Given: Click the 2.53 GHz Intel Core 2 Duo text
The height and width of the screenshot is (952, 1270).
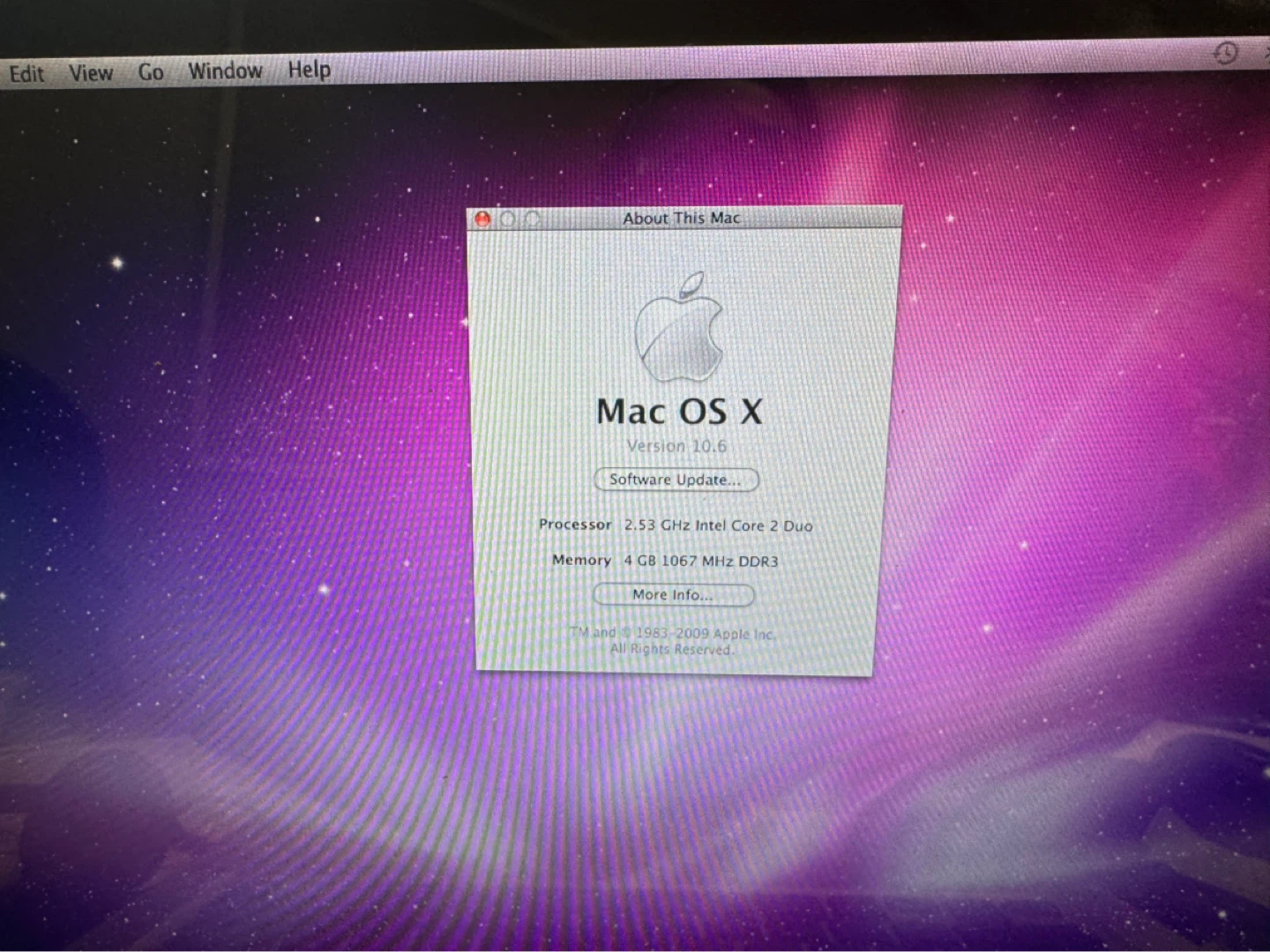Looking at the screenshot, I should 718,525.
